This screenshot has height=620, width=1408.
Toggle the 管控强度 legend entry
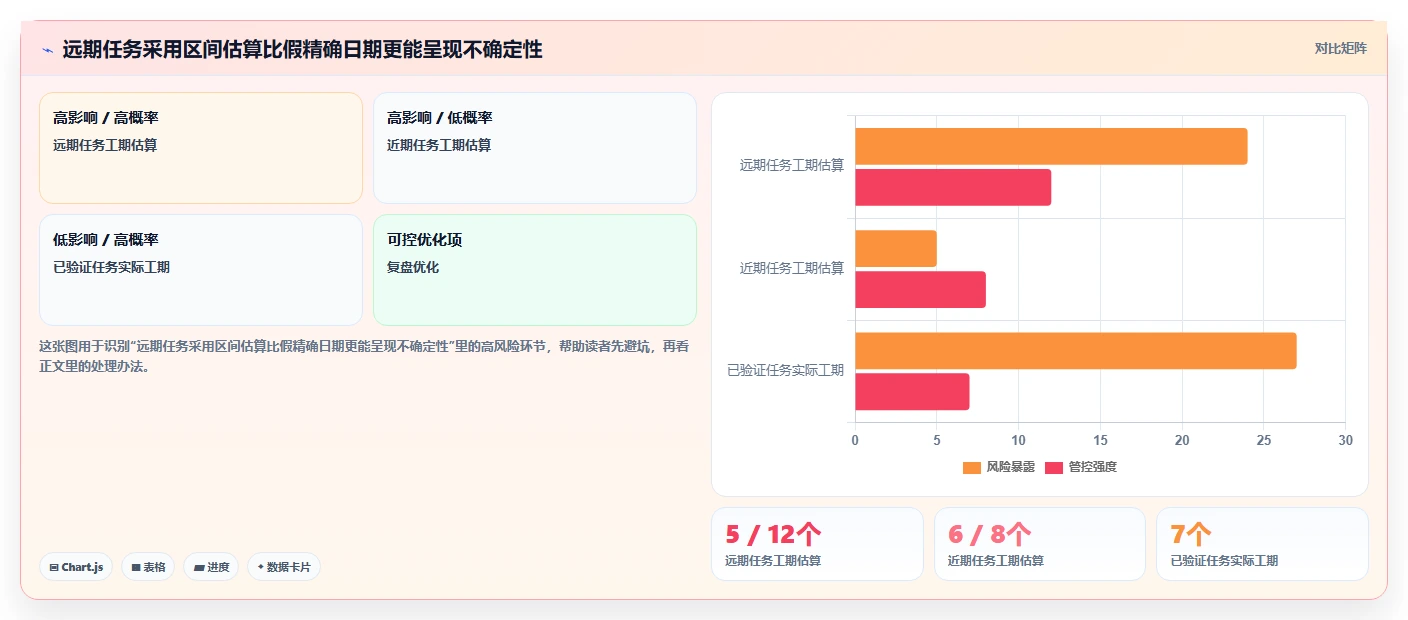tap(1081, 467)
